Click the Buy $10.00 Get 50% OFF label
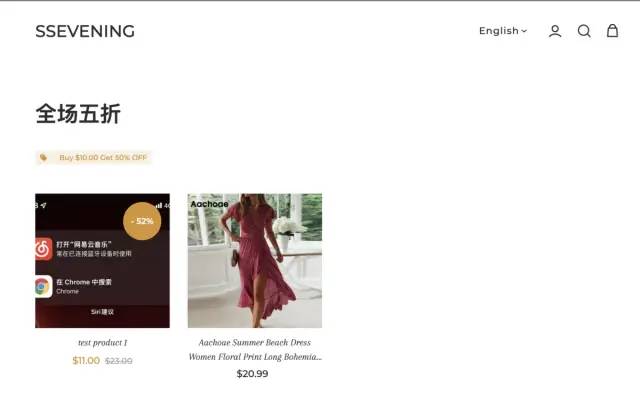The height and width of the screenshot is (401, 640). tap(103, 158)
